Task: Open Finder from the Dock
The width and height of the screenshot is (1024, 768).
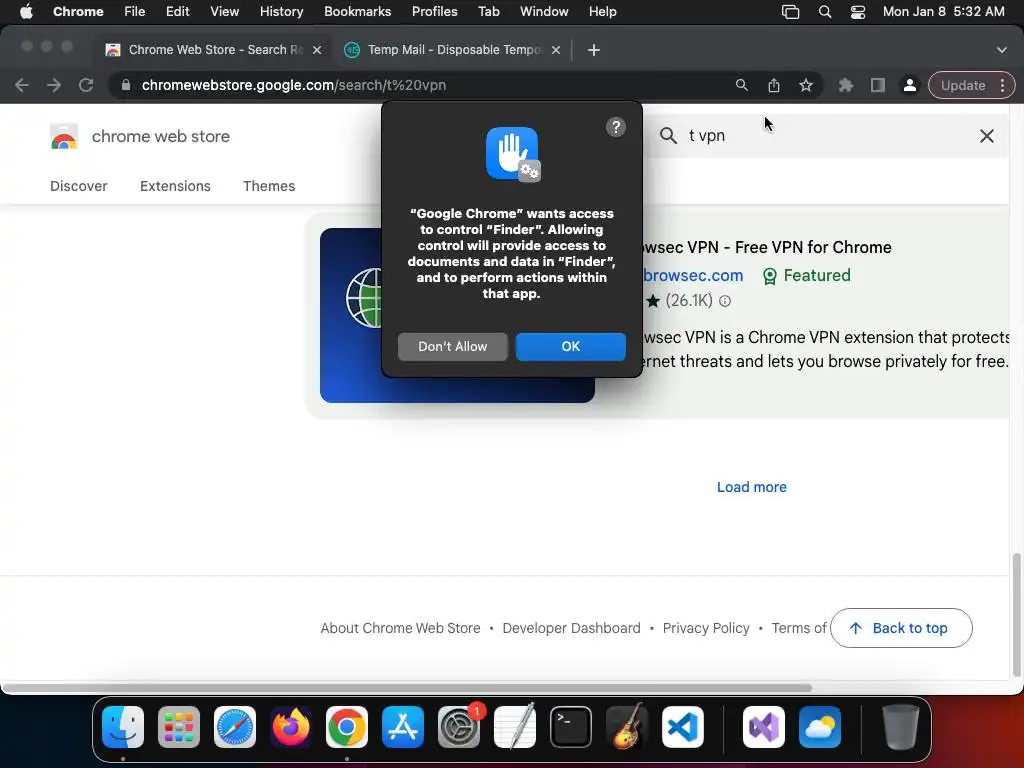Action: point(123,727)
